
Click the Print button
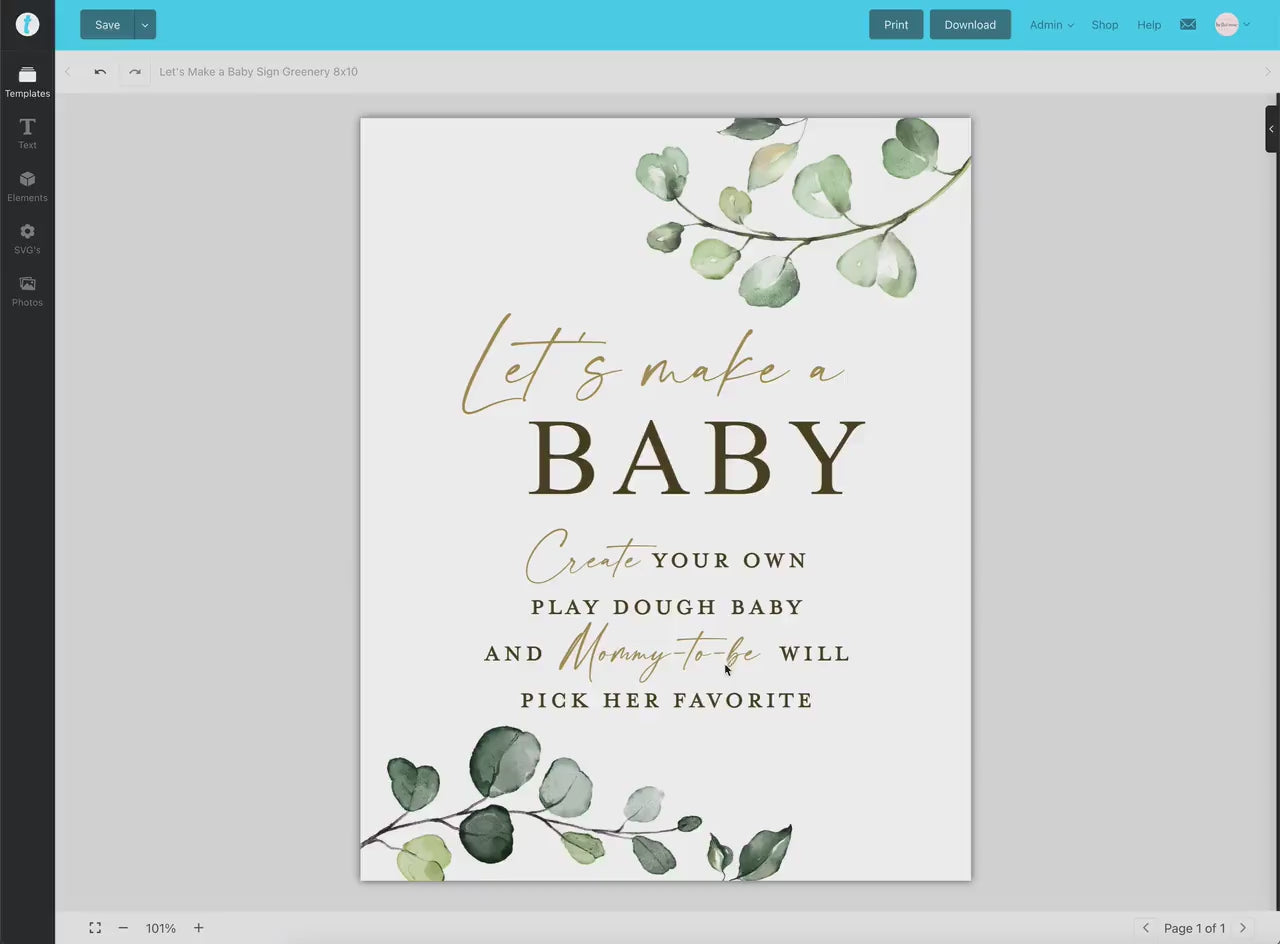[x=896, y=25]
